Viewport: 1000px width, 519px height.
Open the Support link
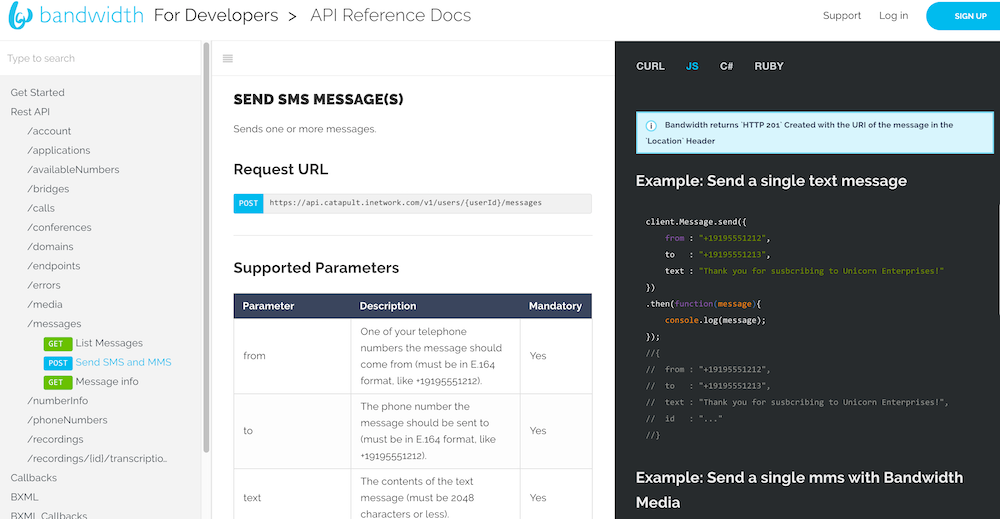pyautogui.click(x=841, y=16)
